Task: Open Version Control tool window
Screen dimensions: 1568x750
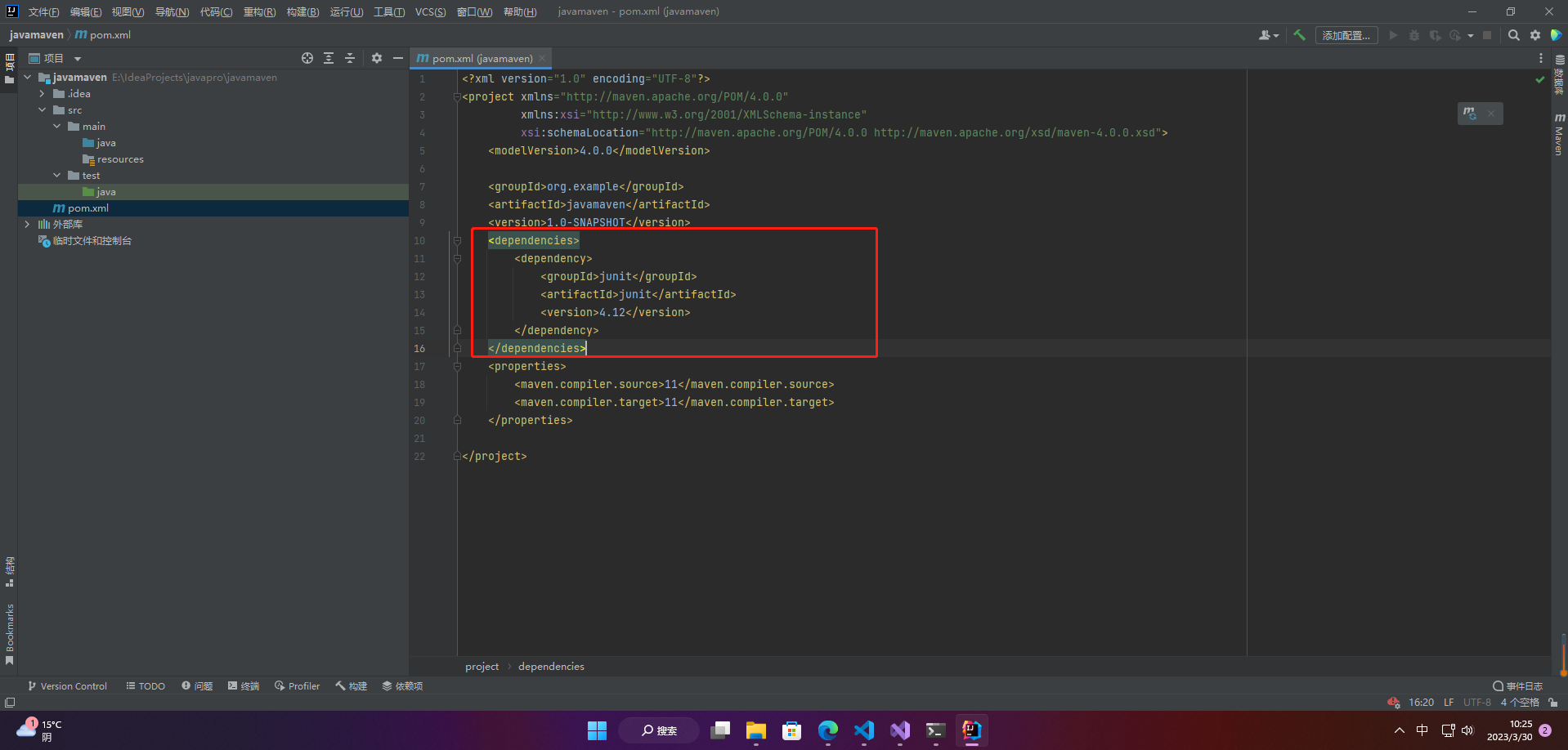Action: (67, 686)
